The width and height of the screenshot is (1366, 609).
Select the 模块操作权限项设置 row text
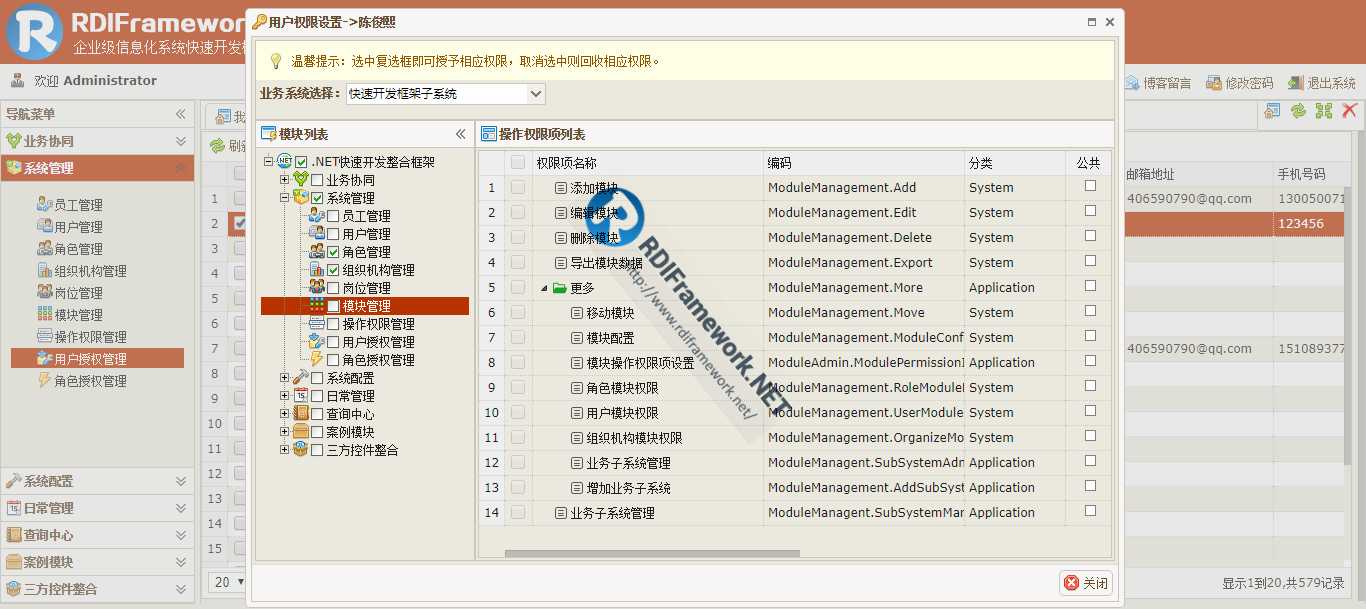pyautogui.click(x=640, y=363)
